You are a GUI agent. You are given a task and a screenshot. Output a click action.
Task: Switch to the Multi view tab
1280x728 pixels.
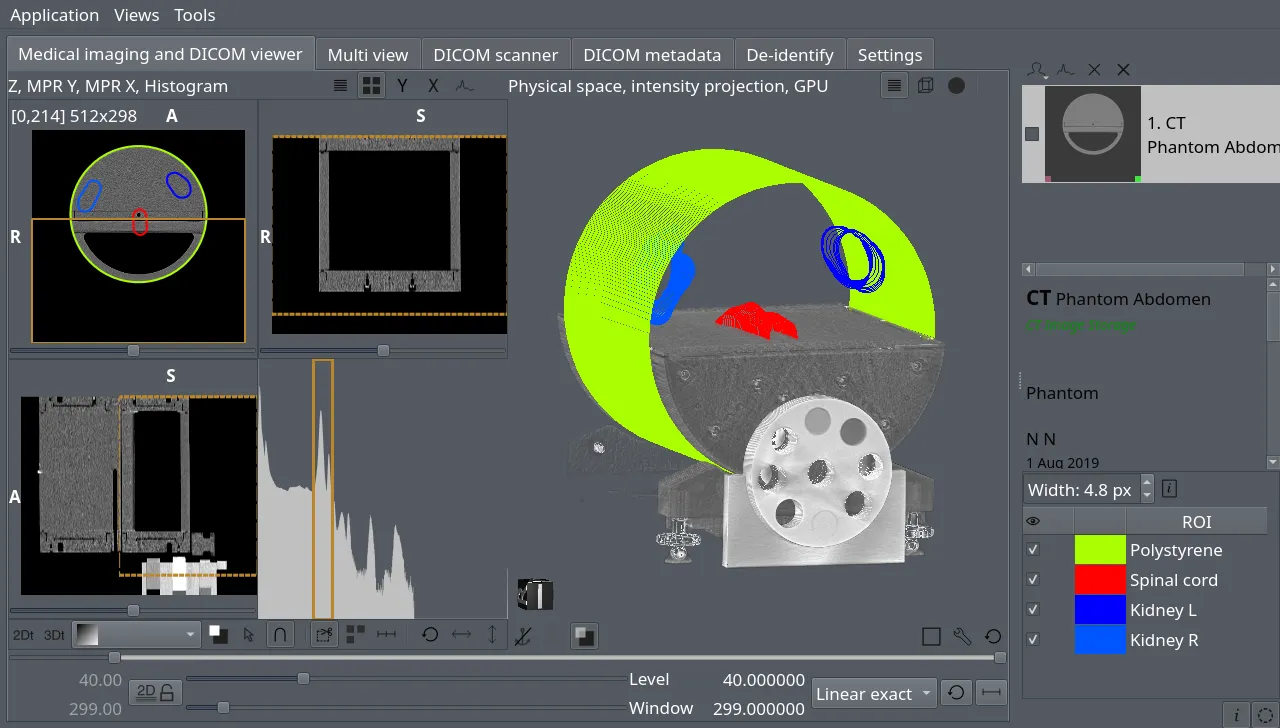(x=368, y=55)
